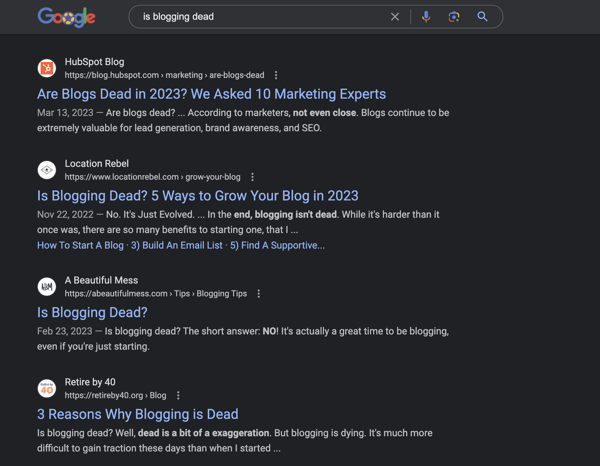Click the blog.hubspot.com URL breadcrumb

tap(164, 75)
